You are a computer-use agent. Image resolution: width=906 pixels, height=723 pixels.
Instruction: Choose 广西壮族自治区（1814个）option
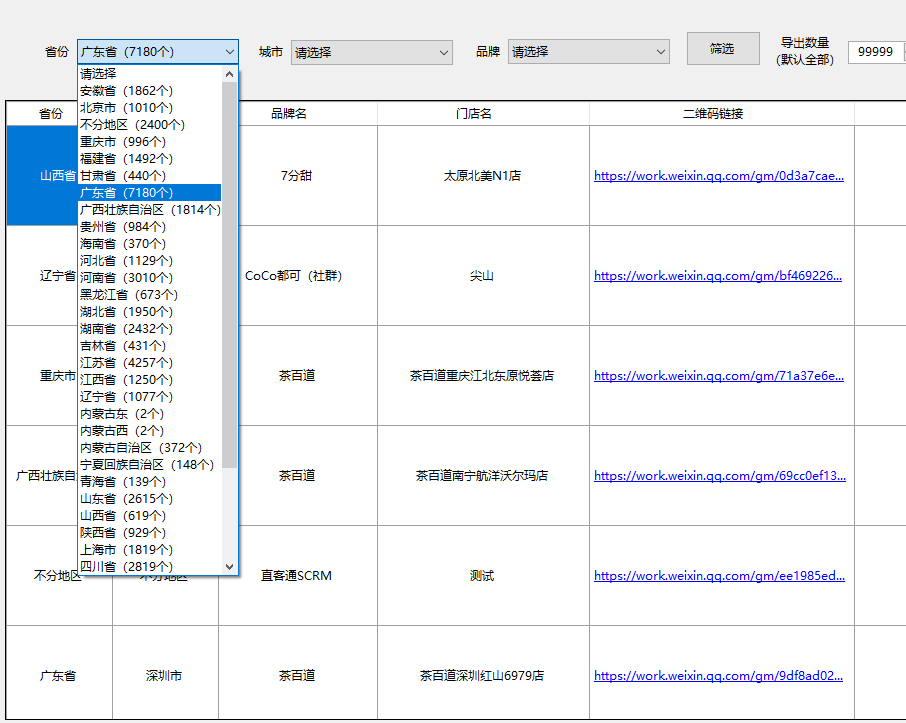pyautogui.click(x=150, y=210)
